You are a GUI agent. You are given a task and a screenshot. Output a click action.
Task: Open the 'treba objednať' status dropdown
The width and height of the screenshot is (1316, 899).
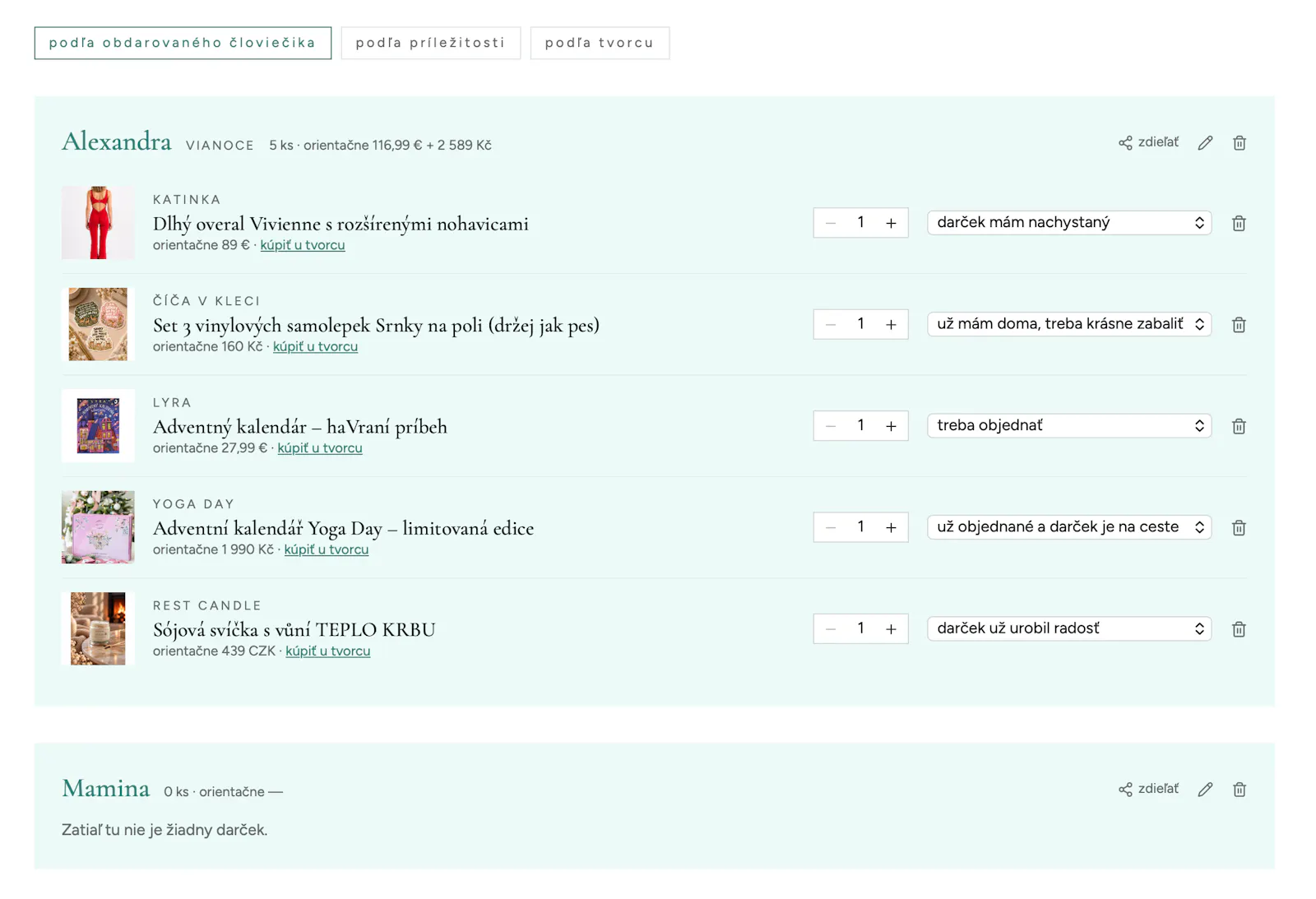click(x=1069, y=425)
